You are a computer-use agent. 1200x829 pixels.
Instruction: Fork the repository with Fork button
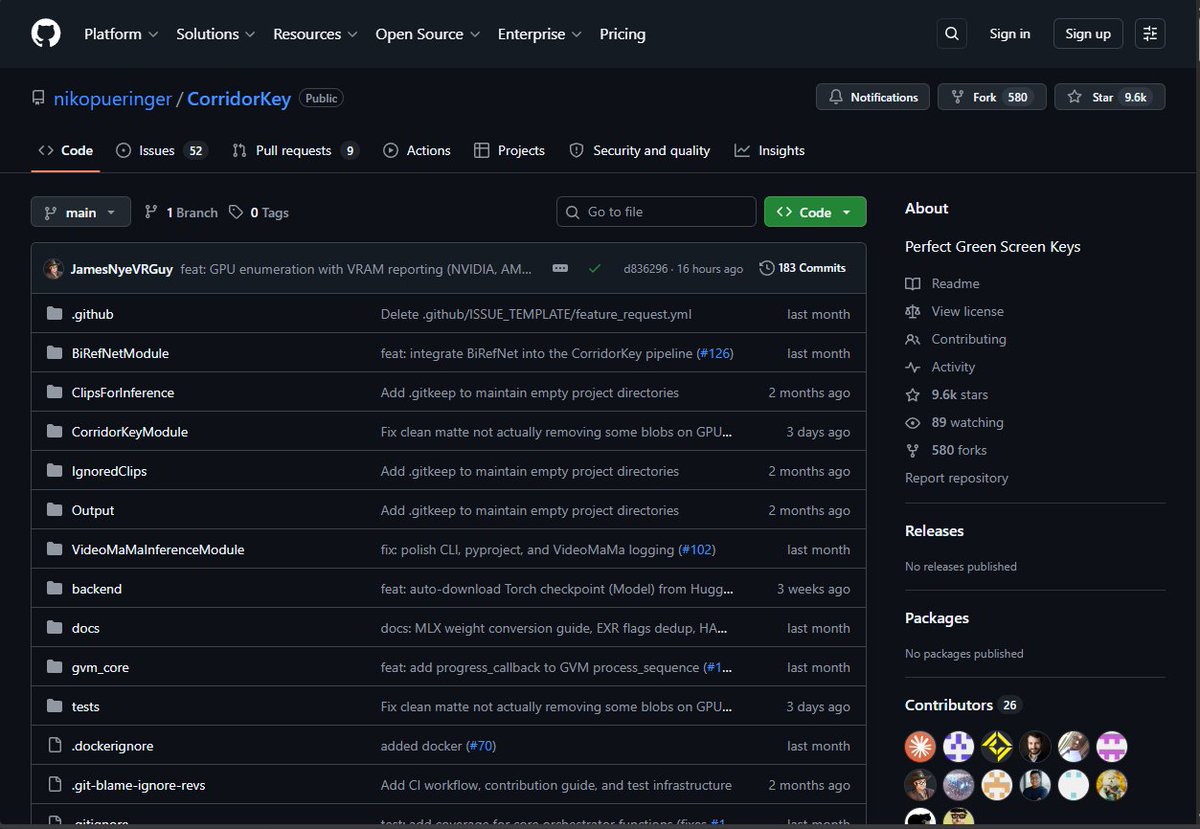[x=992, y=97]
